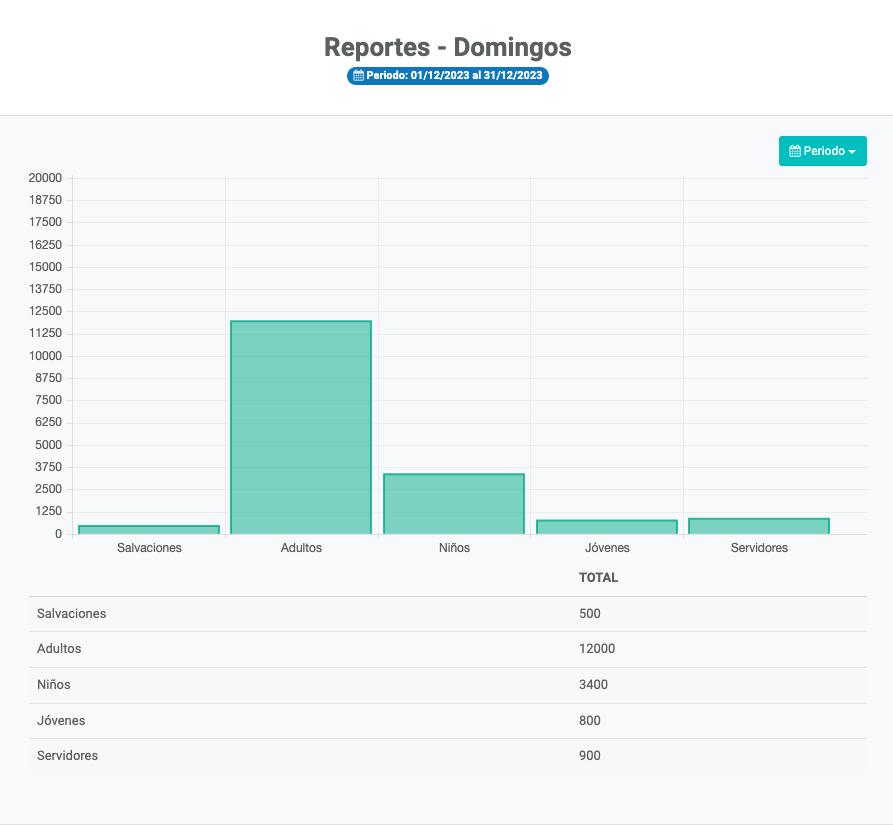Click the Servidores bar in the chart
This screenshot has height=825, width=893.
pos(759,525)
